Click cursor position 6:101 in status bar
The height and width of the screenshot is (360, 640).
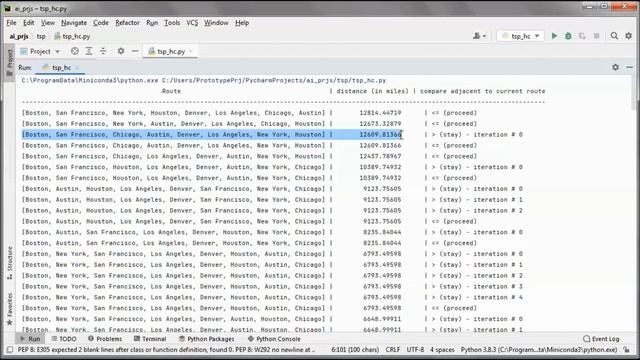(355, 350)
